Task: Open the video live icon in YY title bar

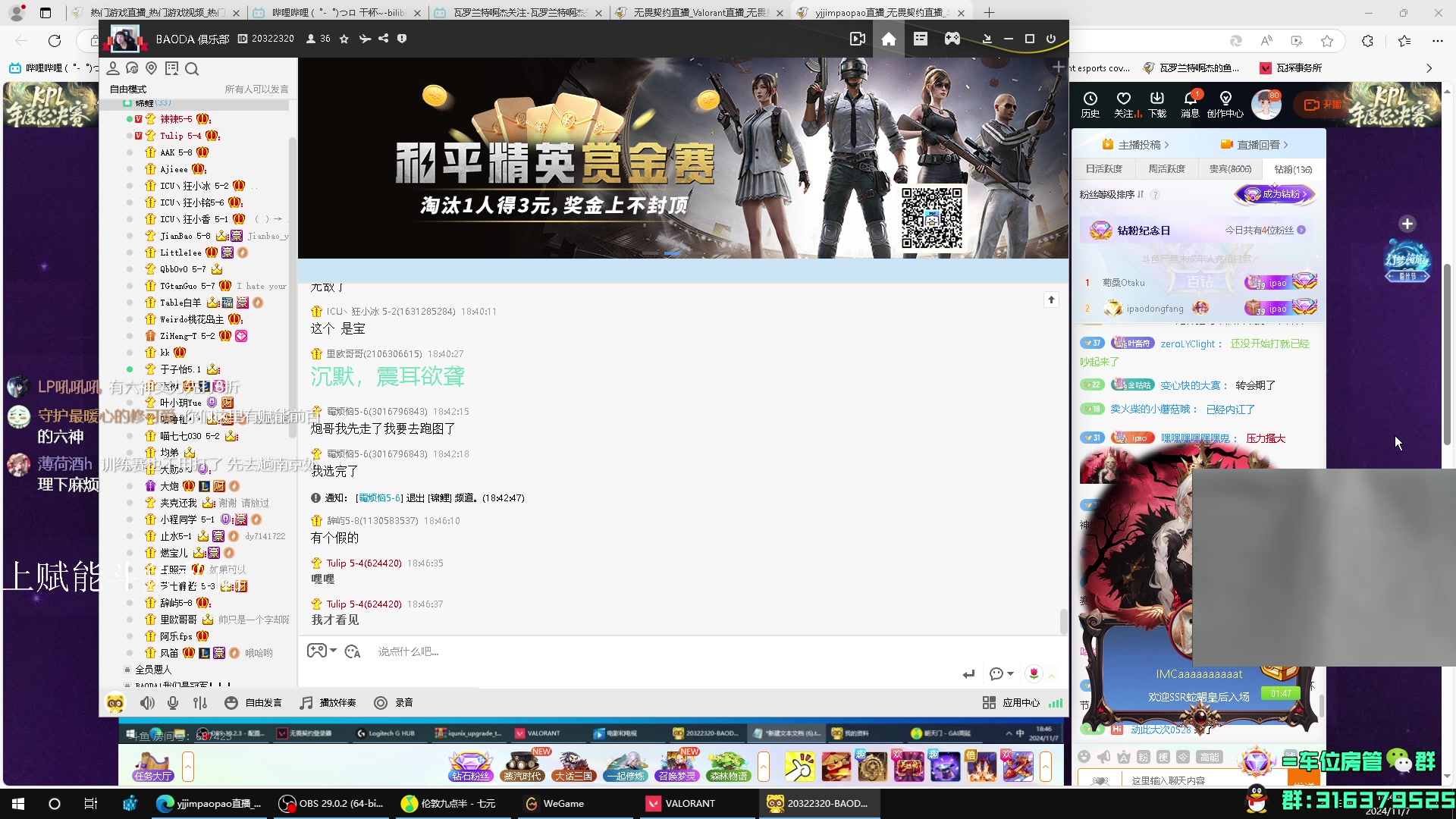Action: click(858, 39)
